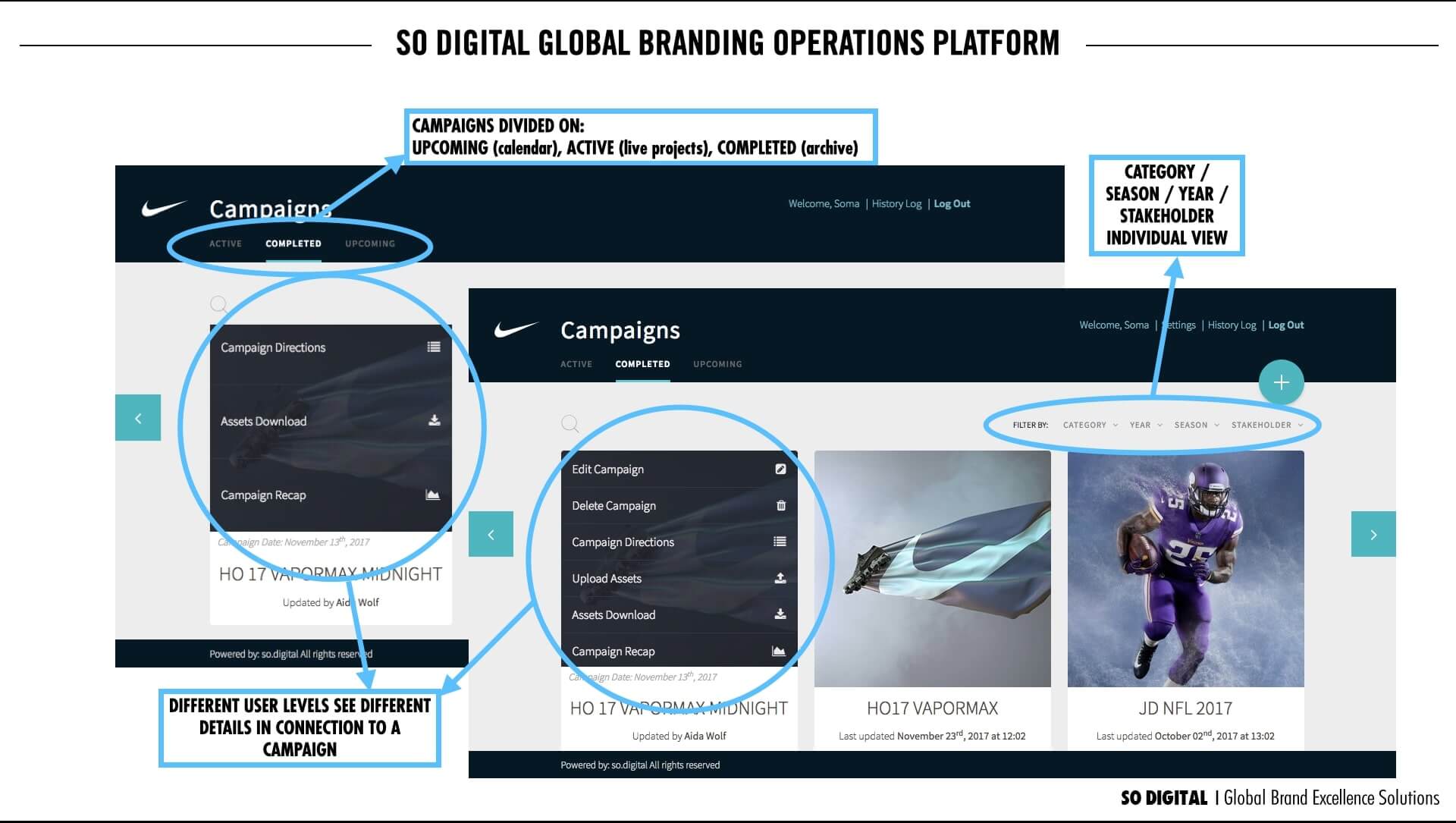Click the search magnifier in front window
This screenshot has width=1456, height=823.
pyautogui.click(x=570, y=423)
